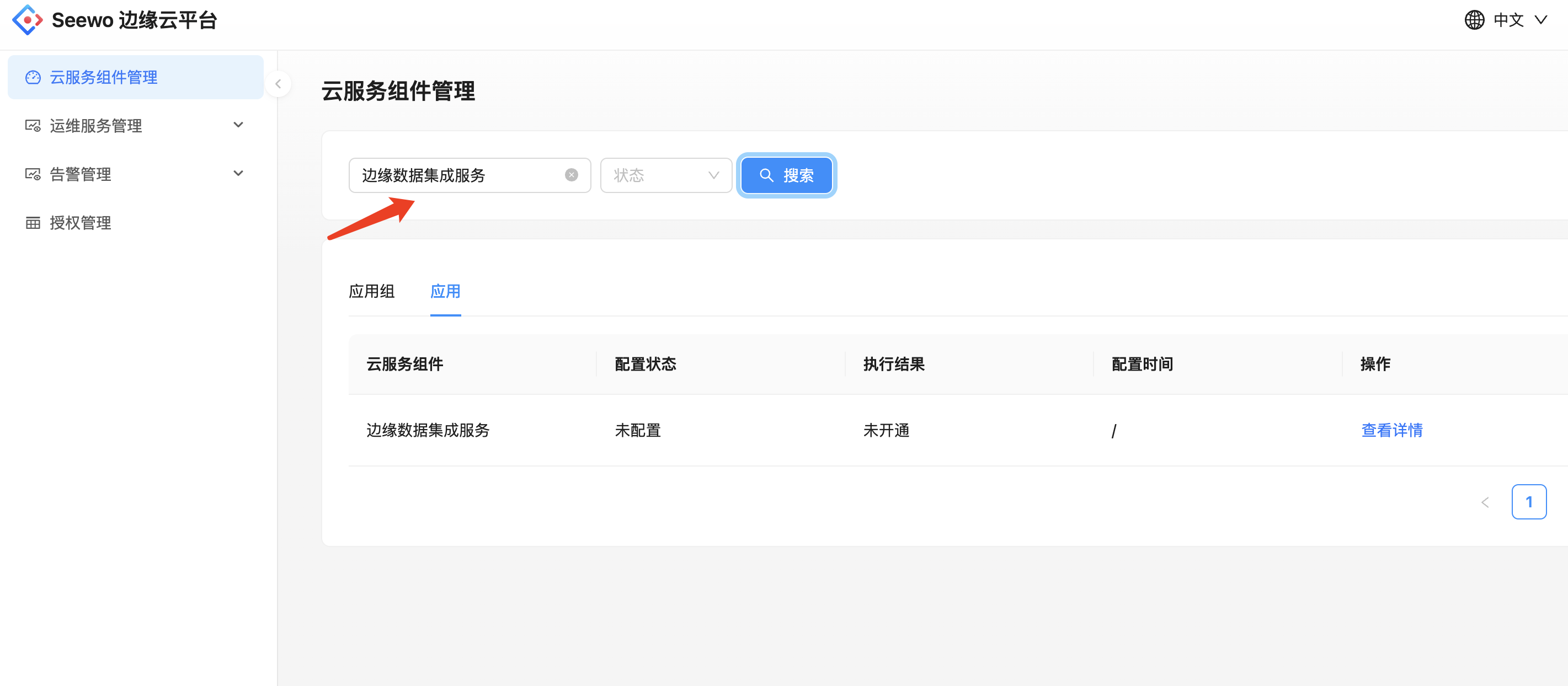
Task: Expand the 告警管理 chevron
Action: 238,173
